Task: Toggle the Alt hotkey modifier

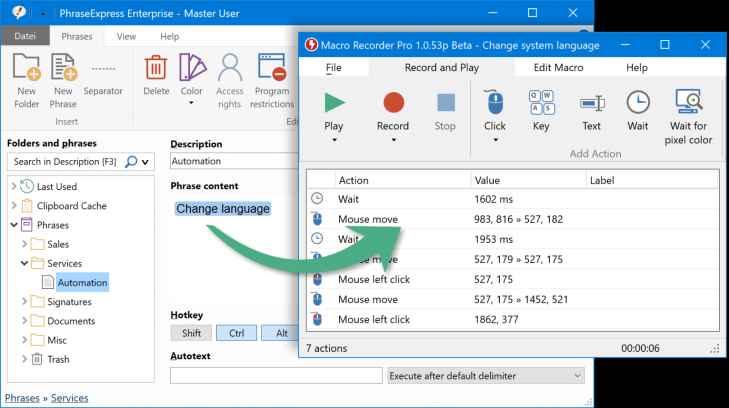Action: pyautogui.click(x=281, y=333)
